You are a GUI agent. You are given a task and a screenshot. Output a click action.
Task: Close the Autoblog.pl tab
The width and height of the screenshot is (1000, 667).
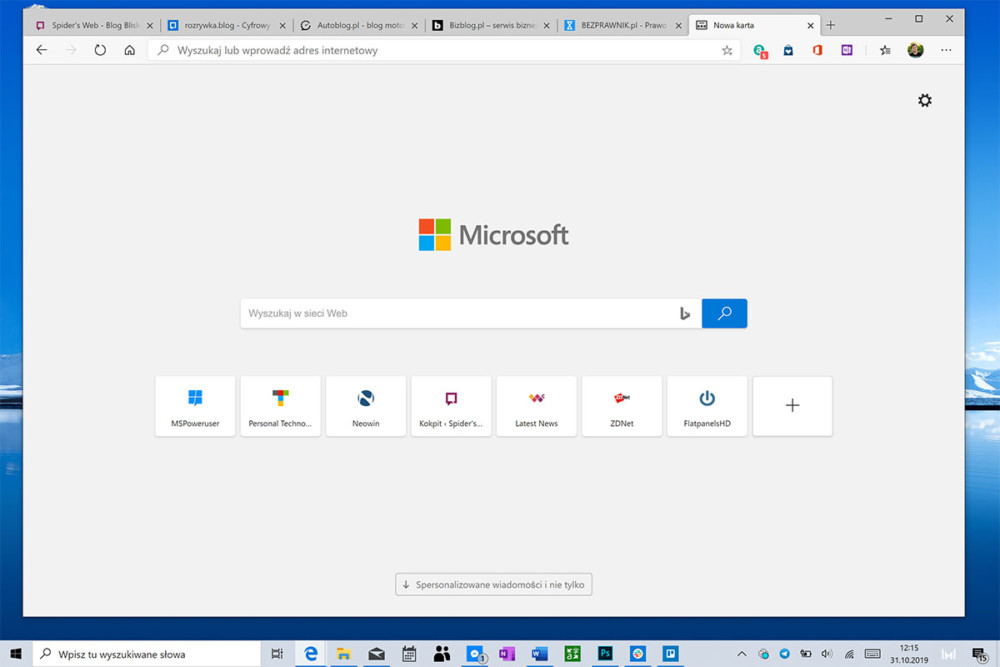(415, 26)
